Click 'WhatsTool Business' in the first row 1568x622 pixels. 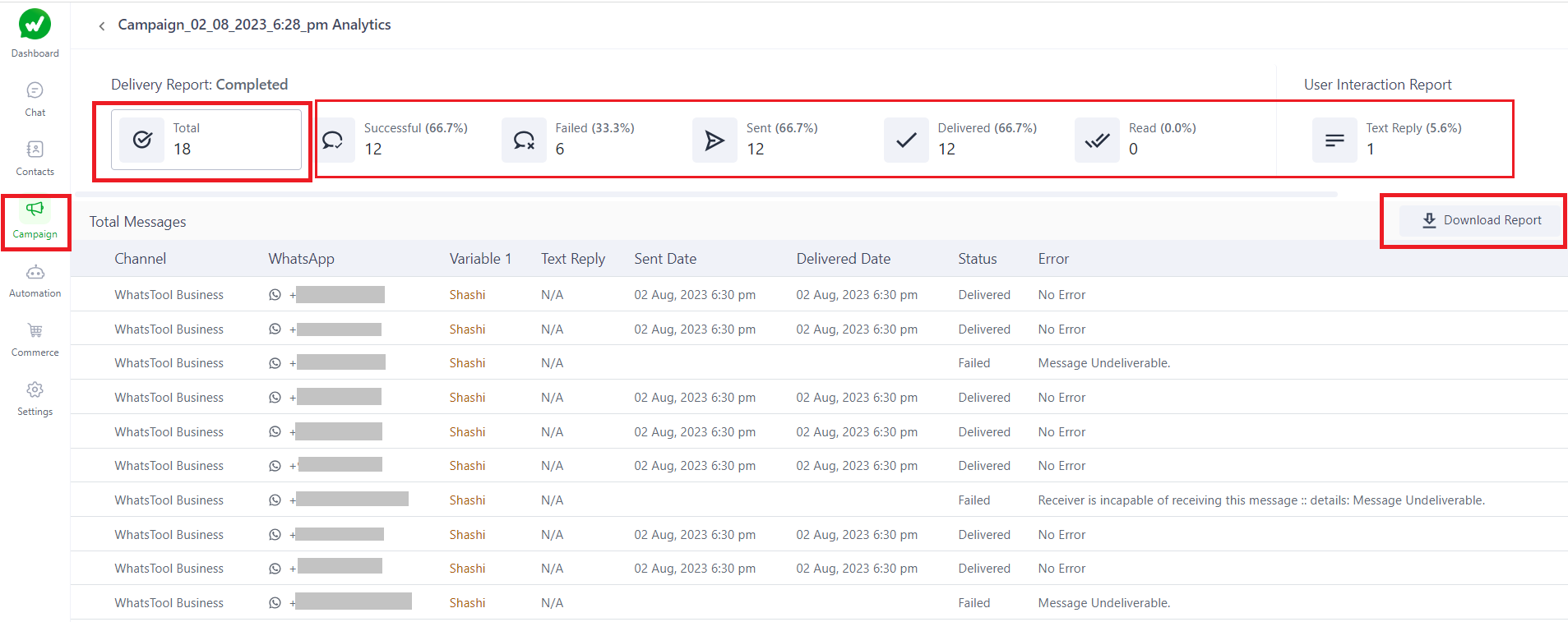point(169,295)
